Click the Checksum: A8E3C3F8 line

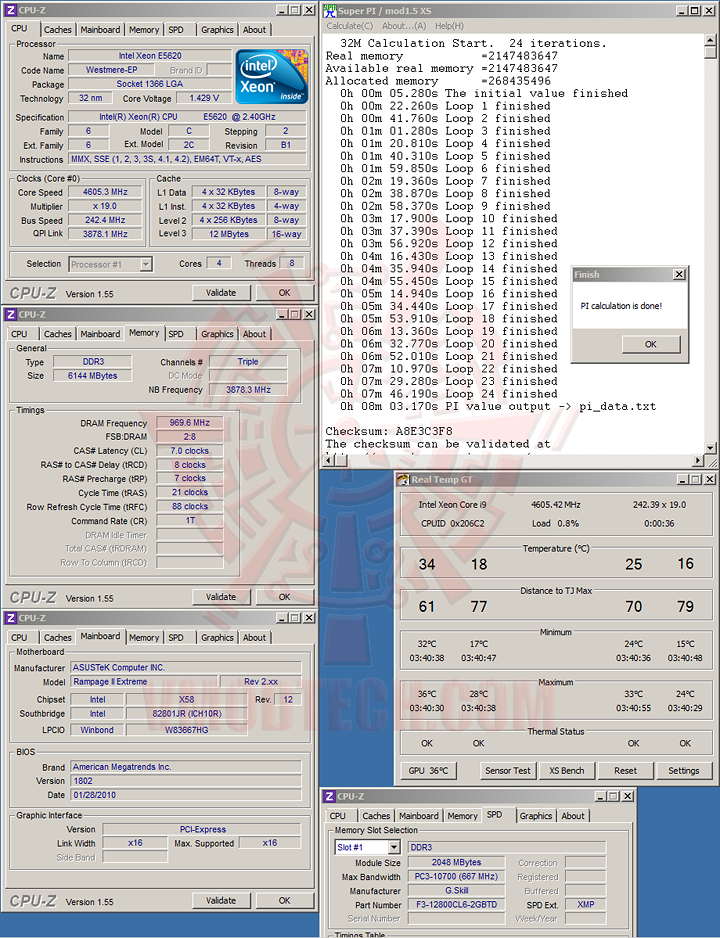click(389, 431)
